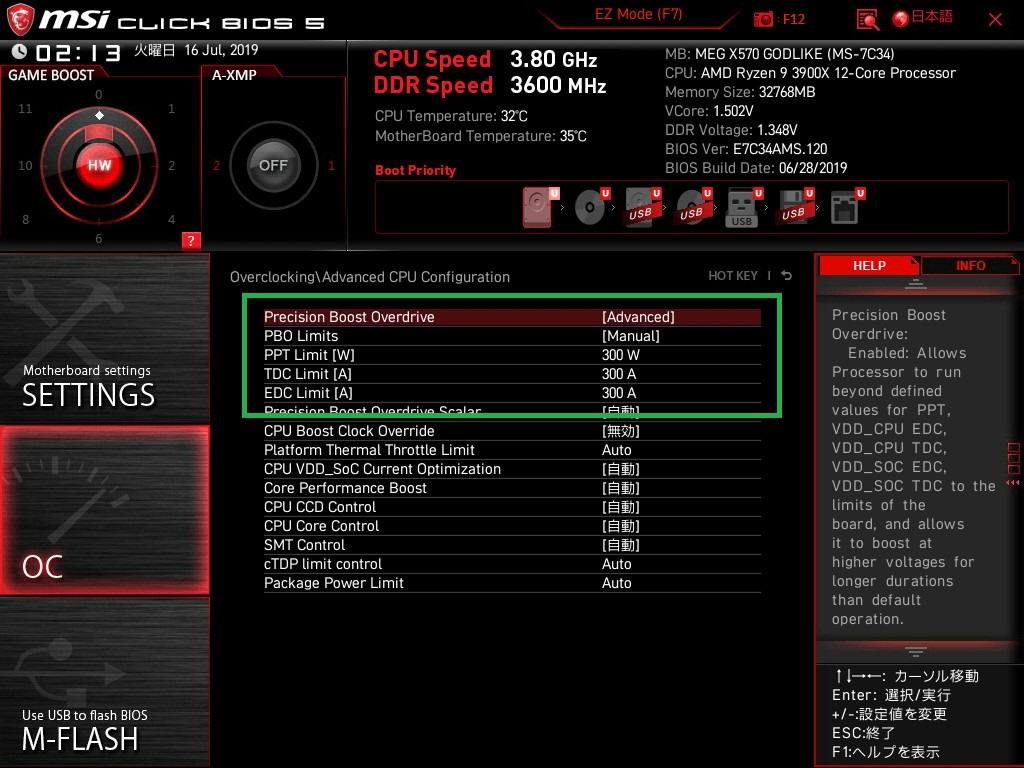1024x768 pixels.
Task: Select A-XMP profile 1
Action: tap(331, 166)
